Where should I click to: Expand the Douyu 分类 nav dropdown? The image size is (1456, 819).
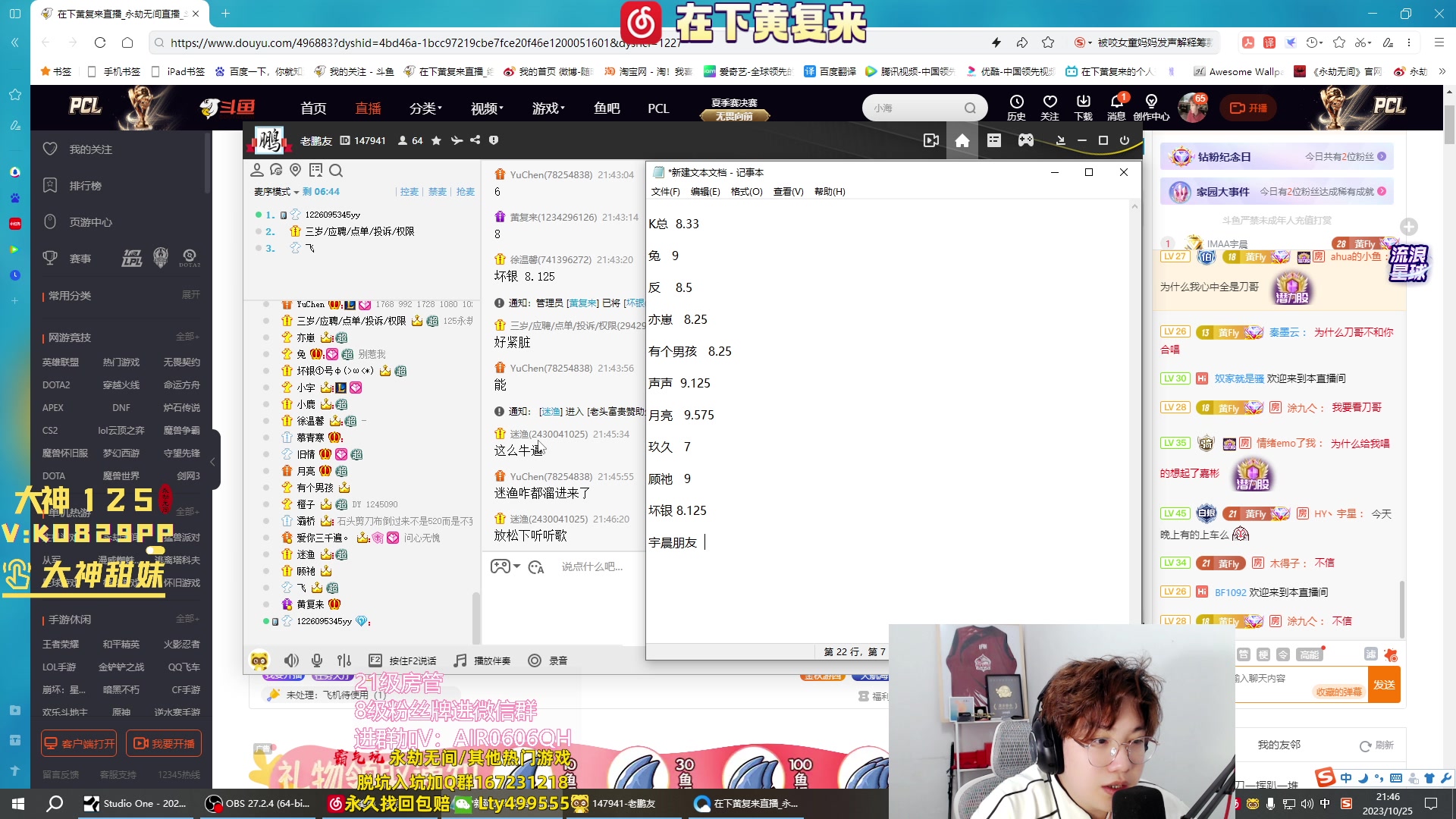425,108
